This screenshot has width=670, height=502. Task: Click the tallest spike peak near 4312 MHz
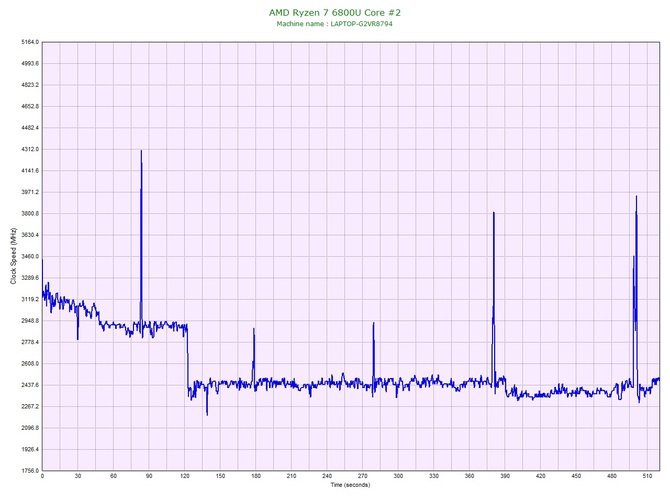coord(141,151)
